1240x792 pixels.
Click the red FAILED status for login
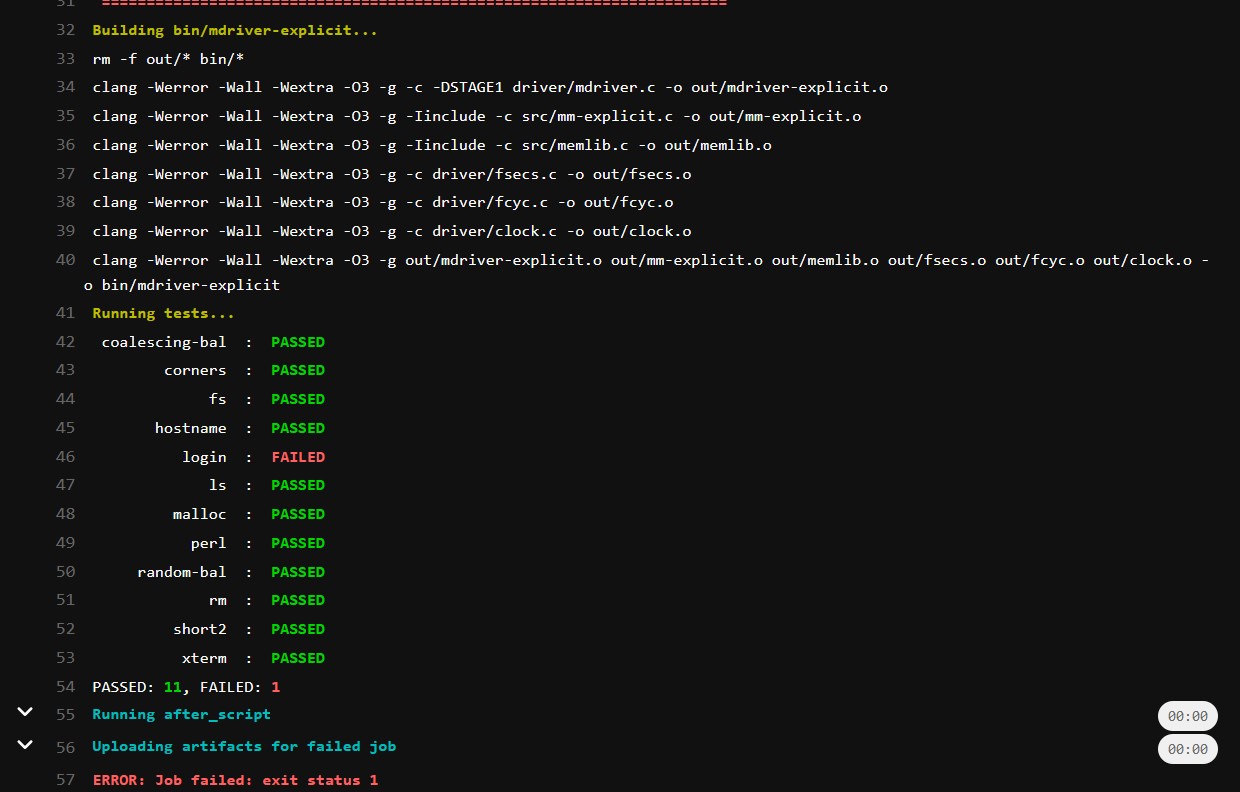(298, 457)
